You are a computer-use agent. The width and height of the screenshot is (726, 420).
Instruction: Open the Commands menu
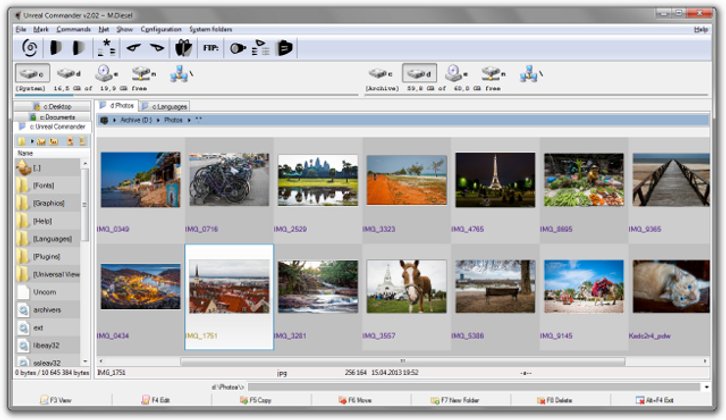click(73, 30)
